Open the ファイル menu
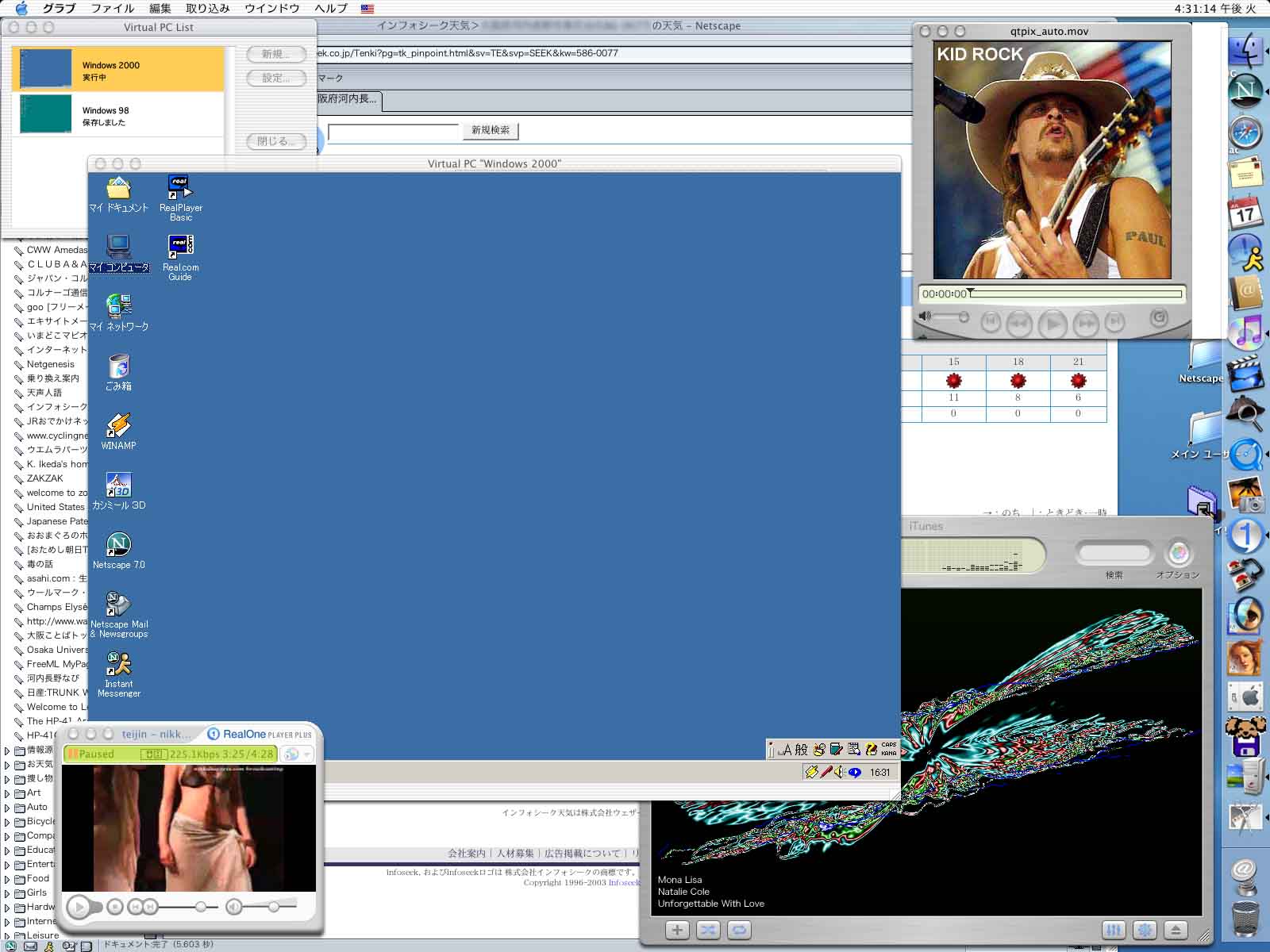 click(x=113, y=8)
